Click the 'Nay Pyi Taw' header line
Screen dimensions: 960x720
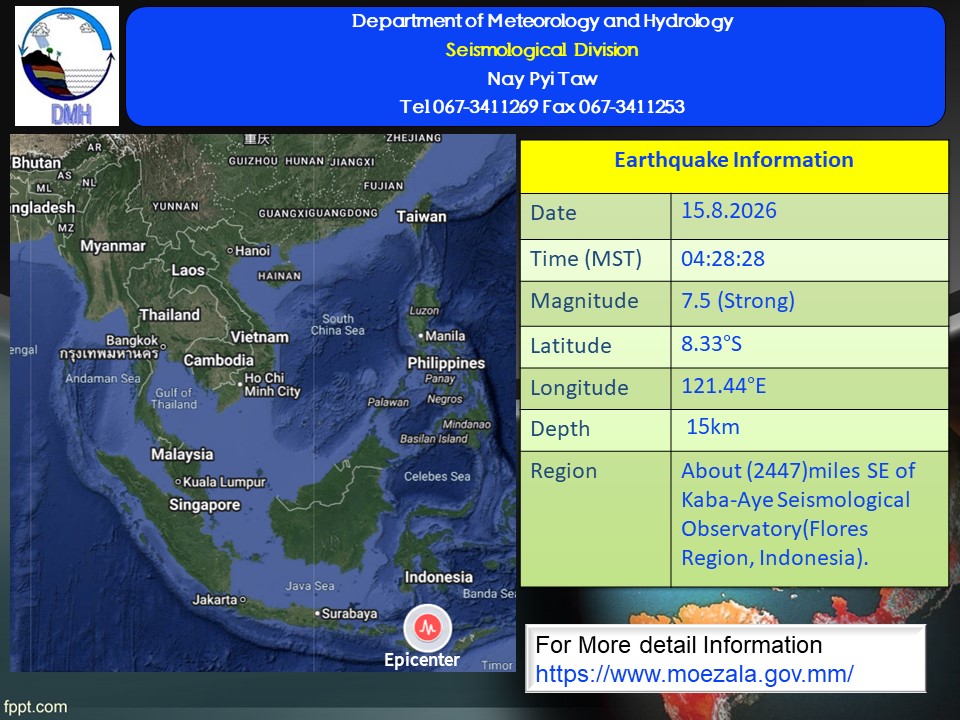coord(542,78)
